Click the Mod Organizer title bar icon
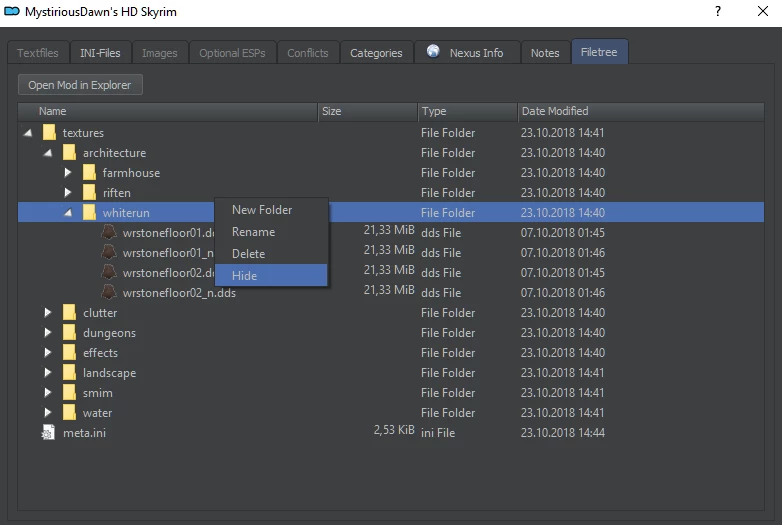Viewport: 782px width, 525px height. point(12,11)
